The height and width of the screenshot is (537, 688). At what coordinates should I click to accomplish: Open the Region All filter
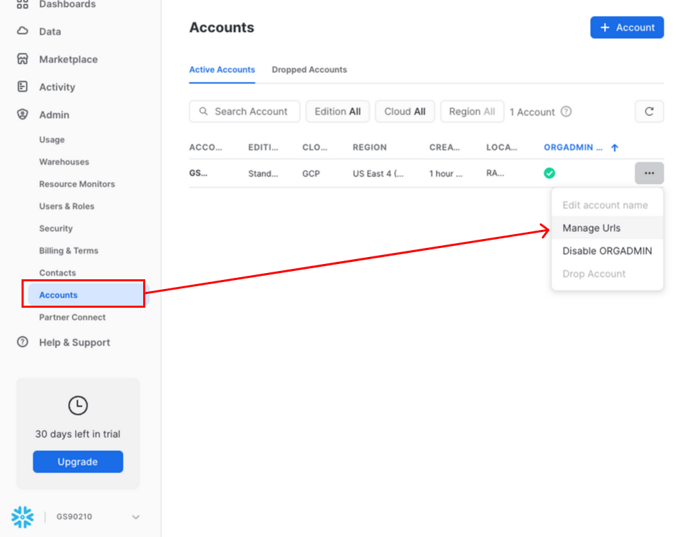pyautogui.click(x=472, y=111)
